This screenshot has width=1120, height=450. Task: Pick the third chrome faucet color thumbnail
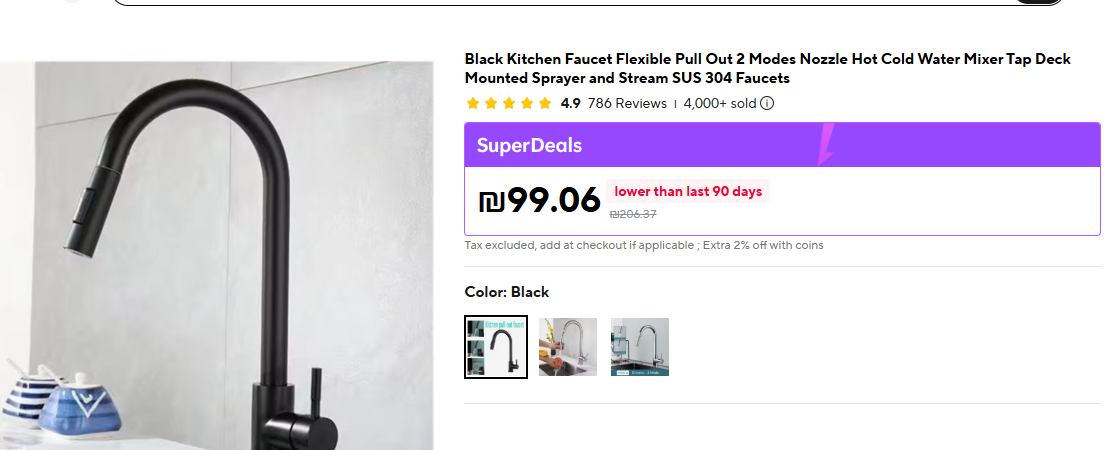(640, 347)
